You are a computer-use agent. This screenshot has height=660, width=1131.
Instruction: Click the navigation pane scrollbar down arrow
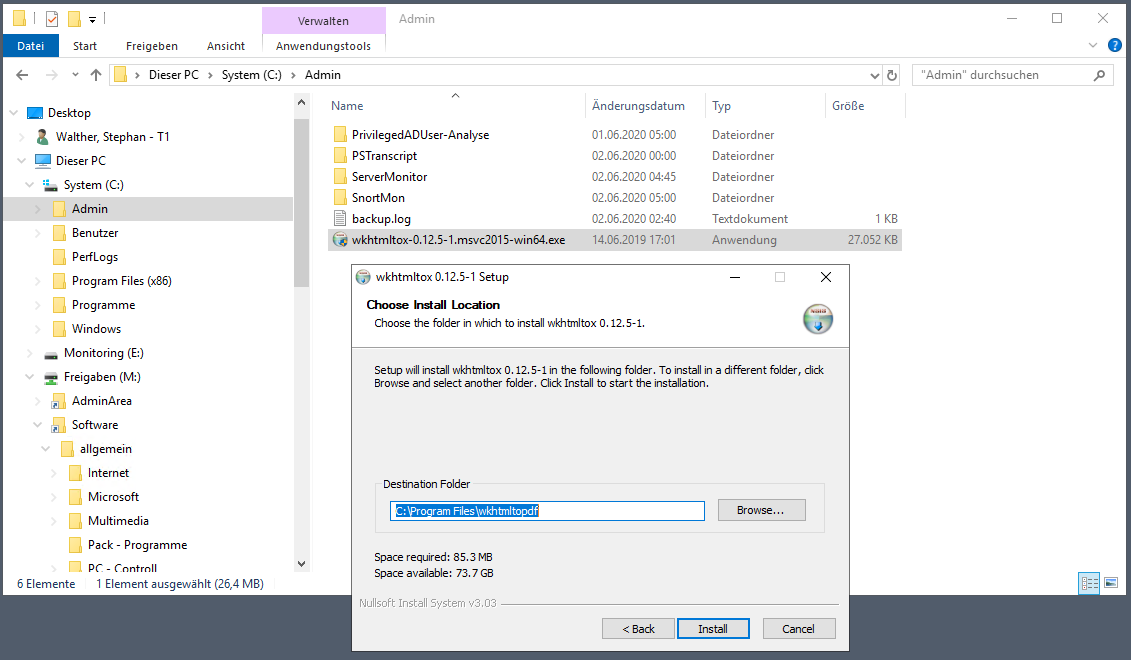point(302,564)
